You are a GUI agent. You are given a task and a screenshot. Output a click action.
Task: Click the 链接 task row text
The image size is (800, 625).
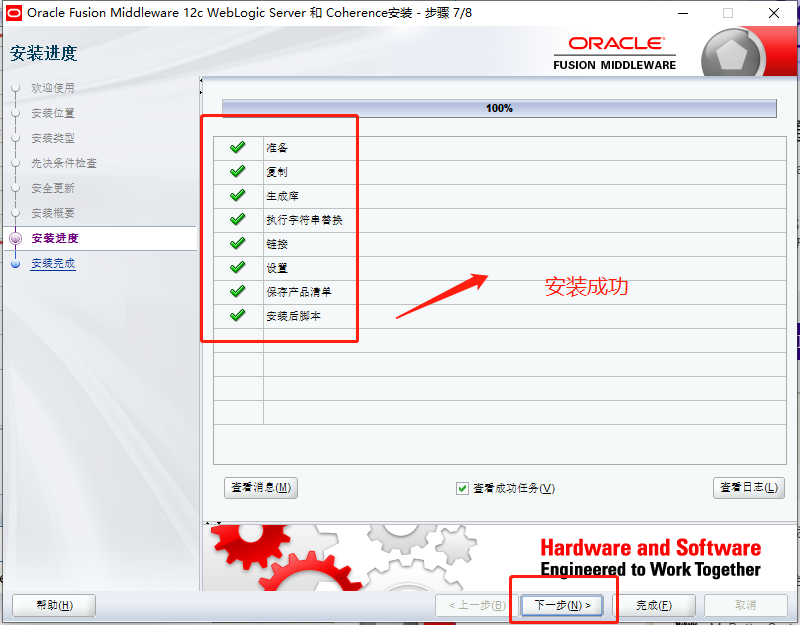coord(277,244)
